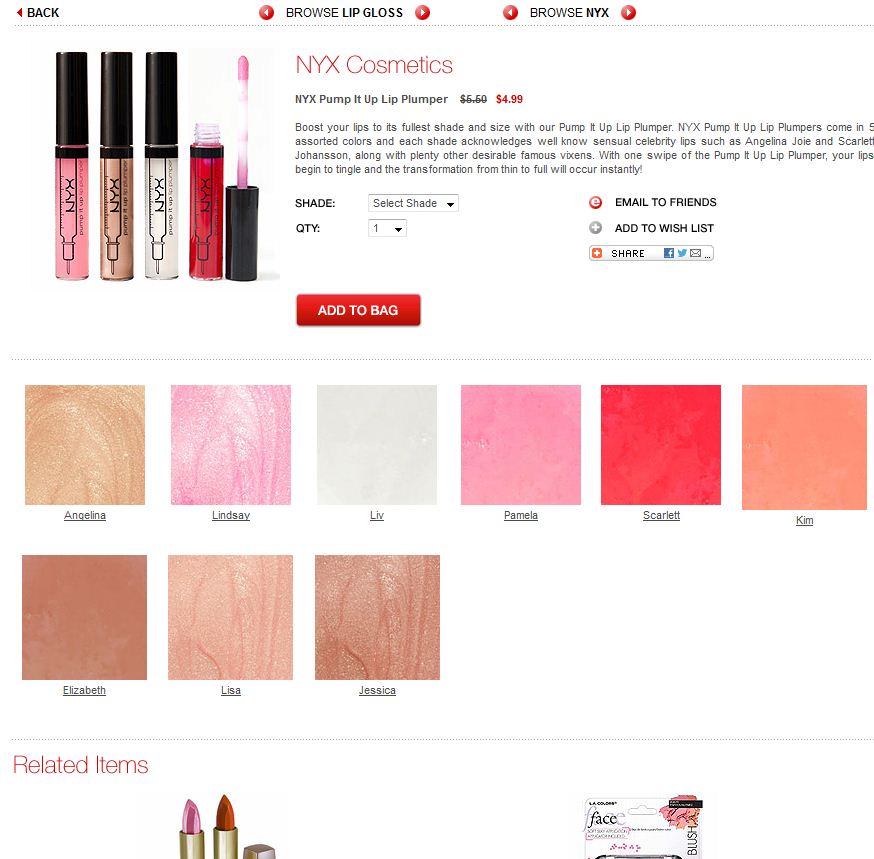
Task: Click the next arrow after Browse Lip Gloss
Action: (423, 12)
